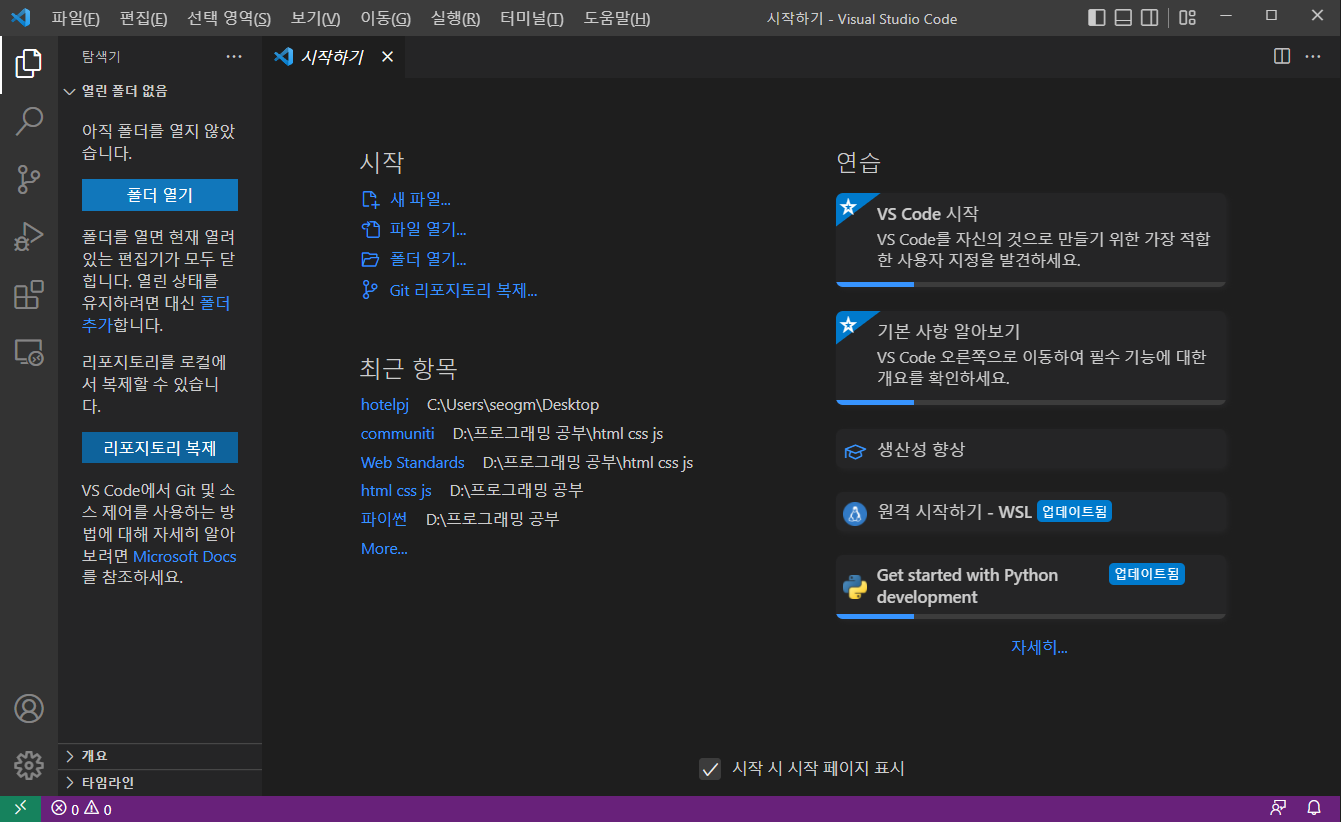
Task: Open the 이동(G) menu
Action: pyautogui.click(x=385, y=19)
